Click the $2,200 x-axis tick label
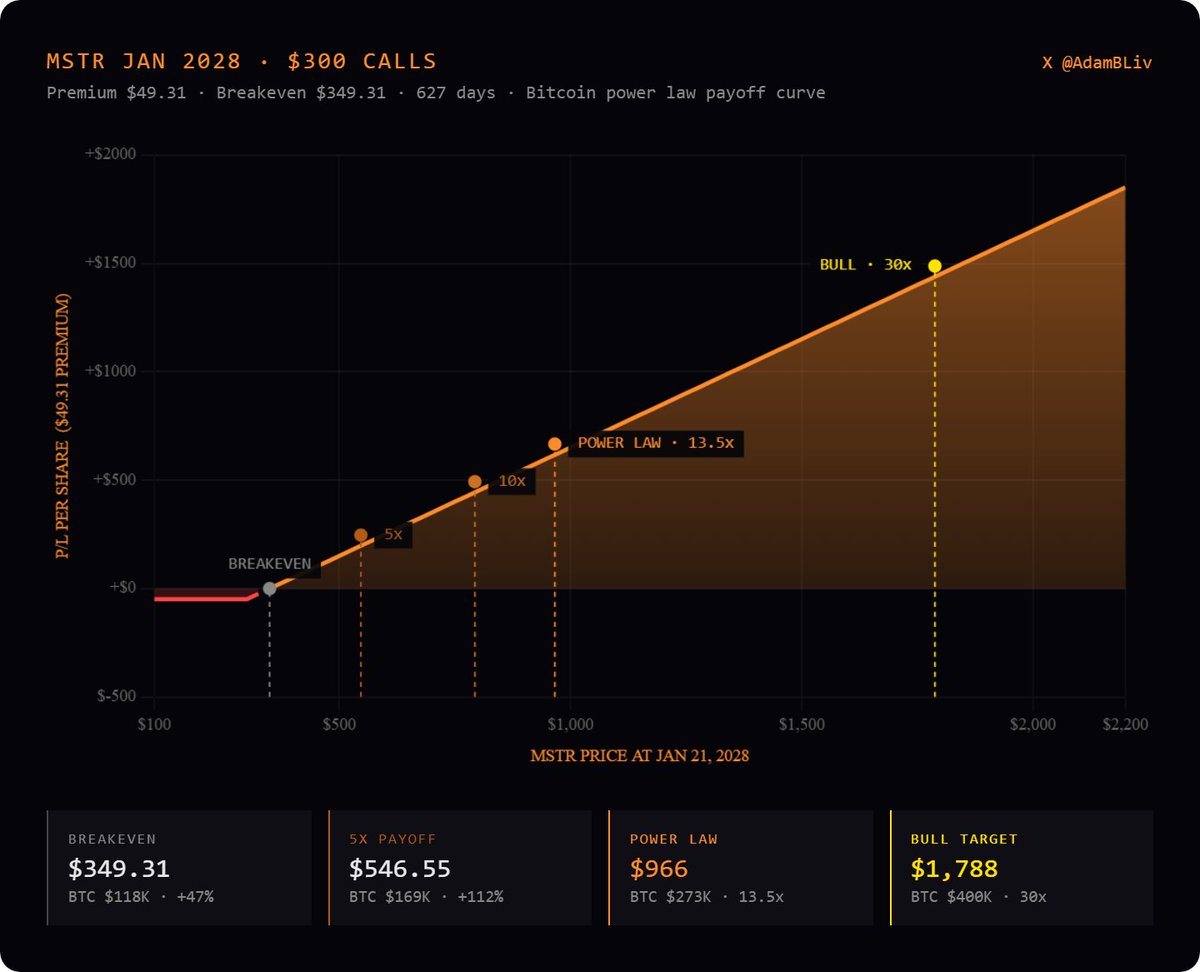Screen dimensions: 1200x972 click(x=1125, y=724)
